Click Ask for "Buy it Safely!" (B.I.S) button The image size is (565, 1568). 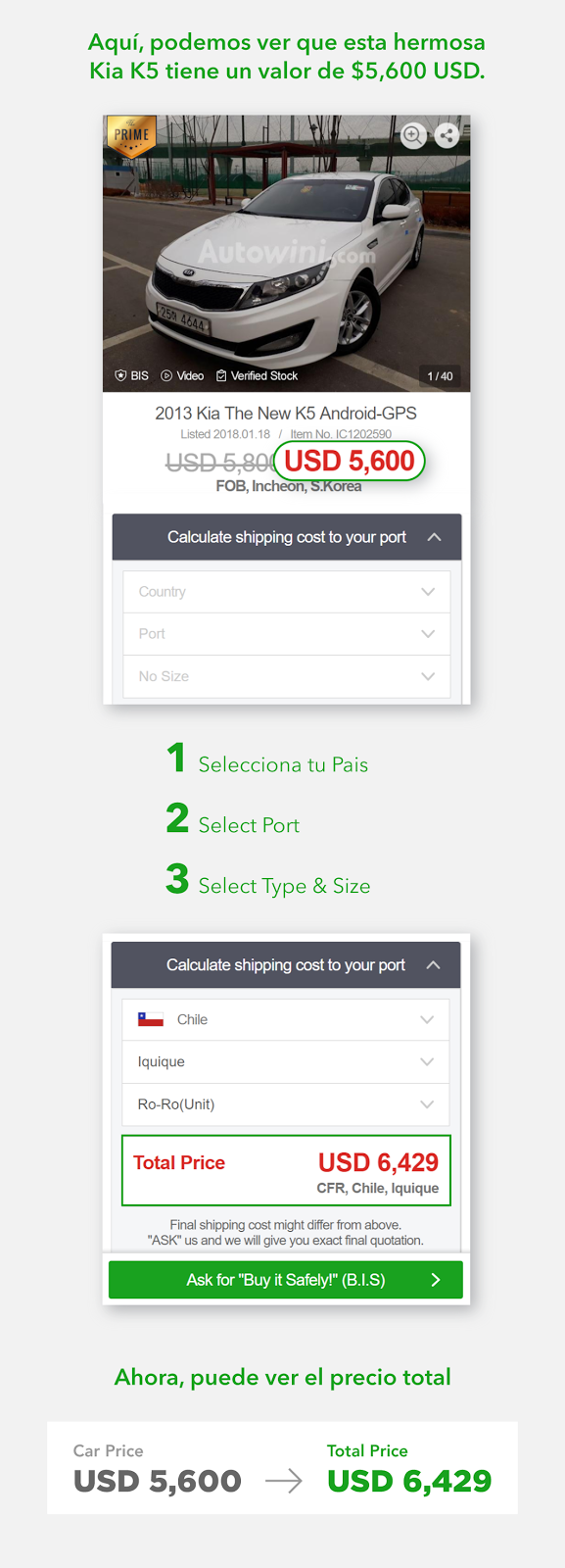[286, 1280]
